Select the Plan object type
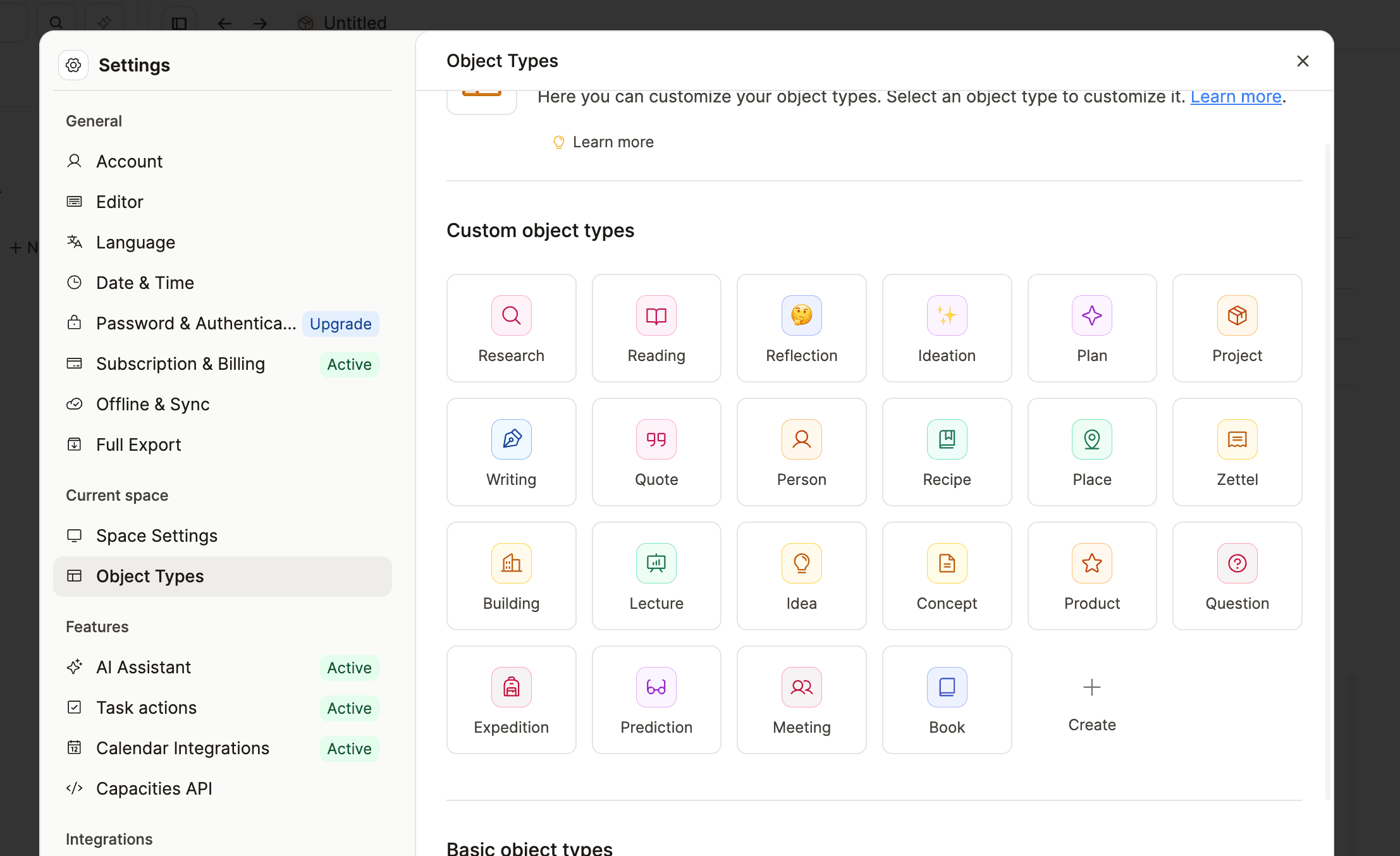1400x856 pixels. tap(1091, 327)
